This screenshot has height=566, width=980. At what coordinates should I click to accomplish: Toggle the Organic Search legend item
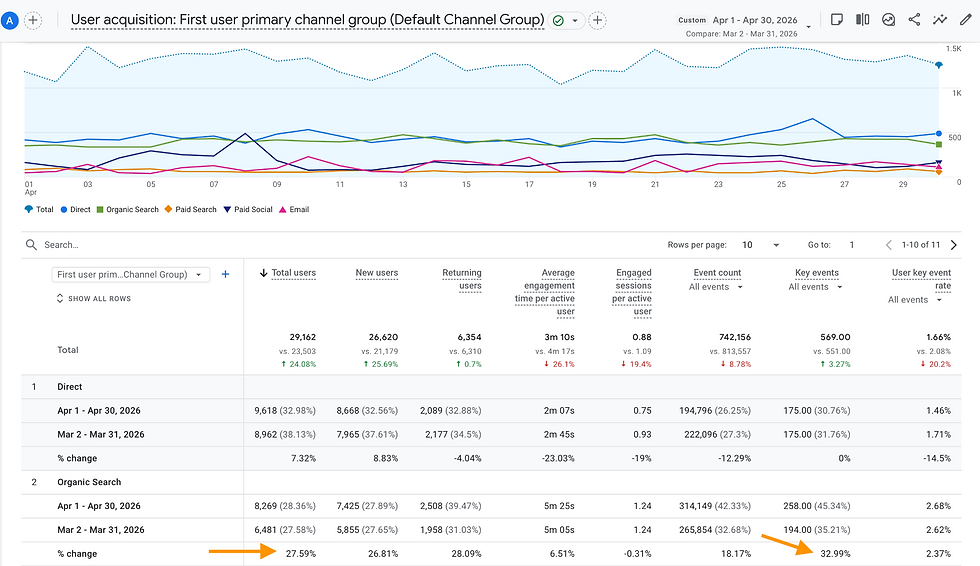(128, 209)
